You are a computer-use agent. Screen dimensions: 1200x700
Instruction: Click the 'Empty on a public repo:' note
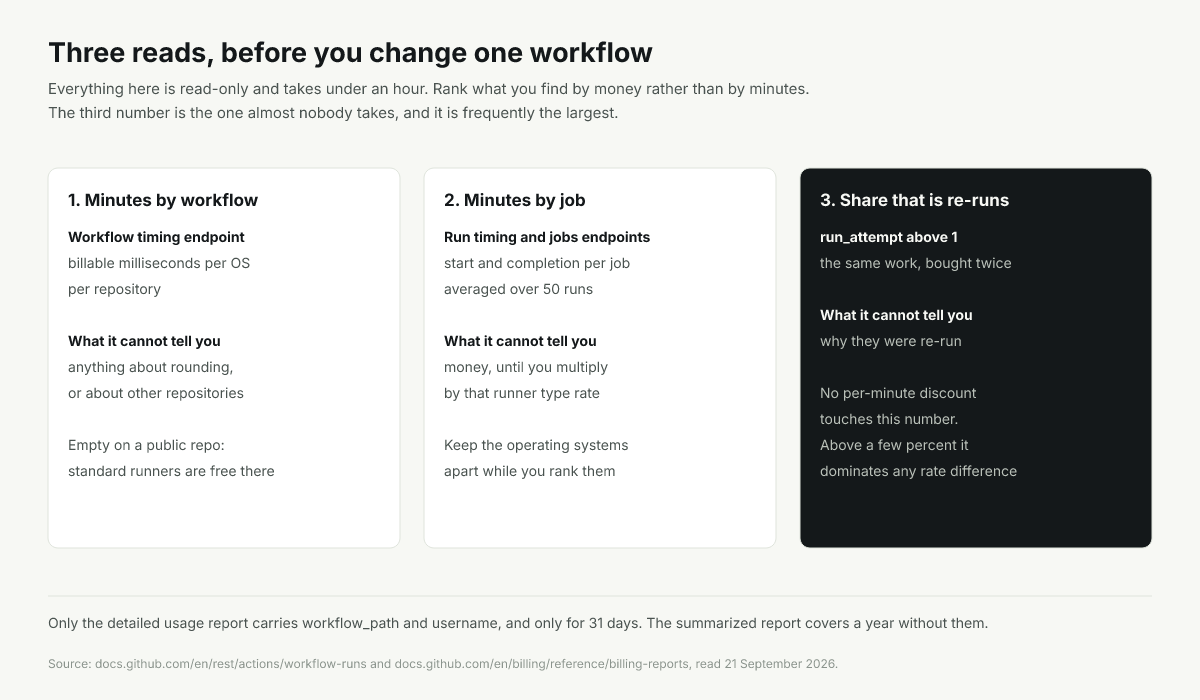tap(153, 445)
